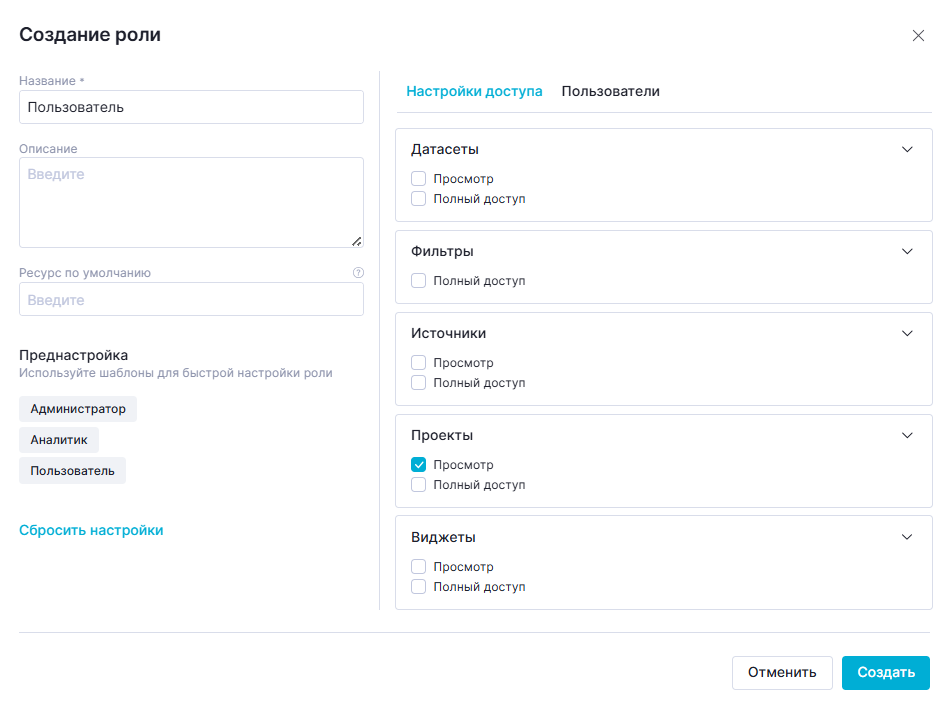Click the help icon near default resource

point(358,272)
